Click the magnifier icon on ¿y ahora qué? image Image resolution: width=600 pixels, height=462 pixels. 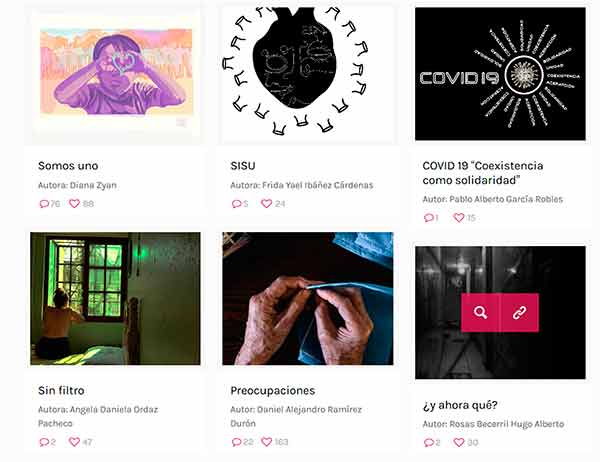(x=480, y=313)
